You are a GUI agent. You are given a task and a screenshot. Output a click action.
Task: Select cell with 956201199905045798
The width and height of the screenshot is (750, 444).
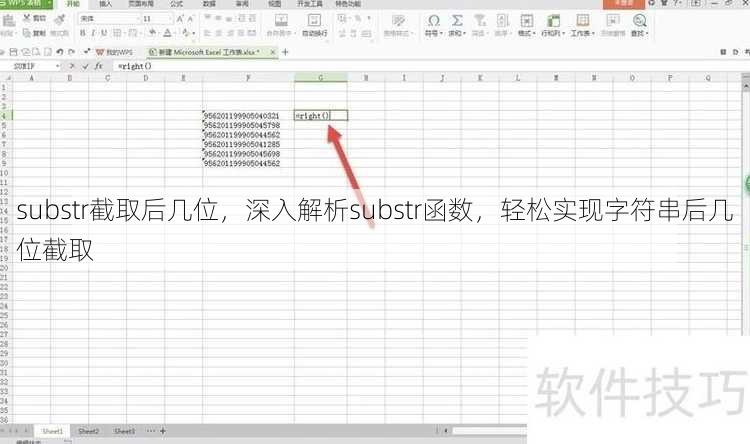click(248, 125)
